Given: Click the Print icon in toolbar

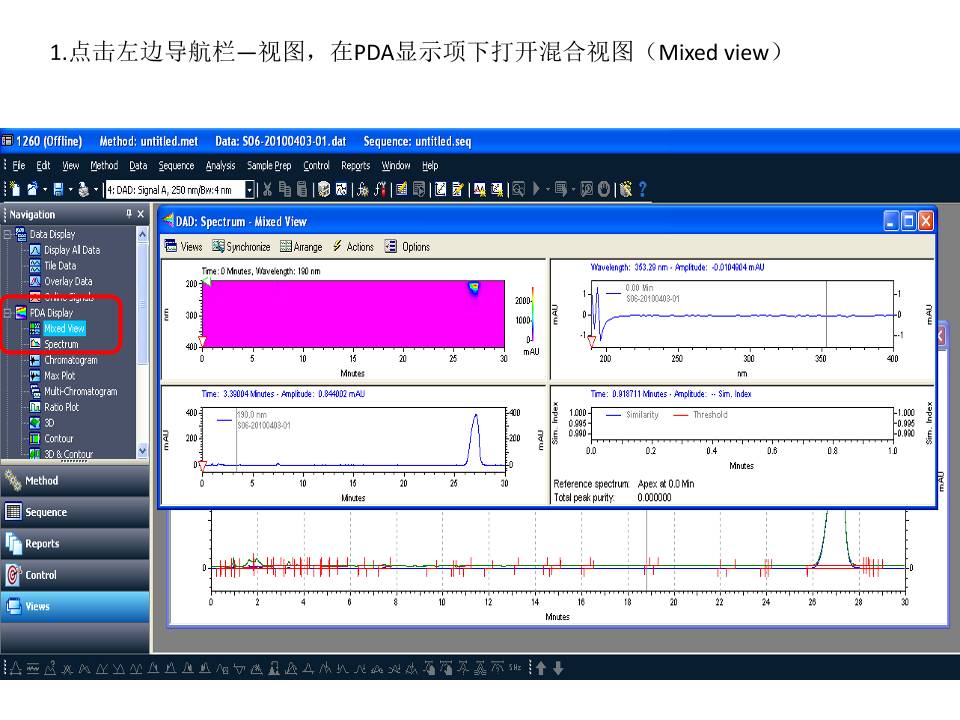Looking at the screenshot, I should click(83, 189).
